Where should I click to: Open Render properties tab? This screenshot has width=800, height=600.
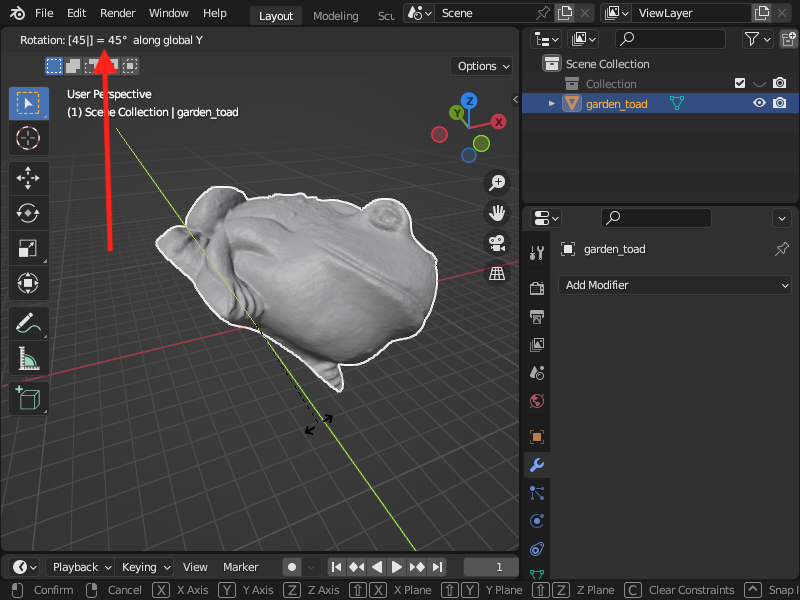point(537,288)
